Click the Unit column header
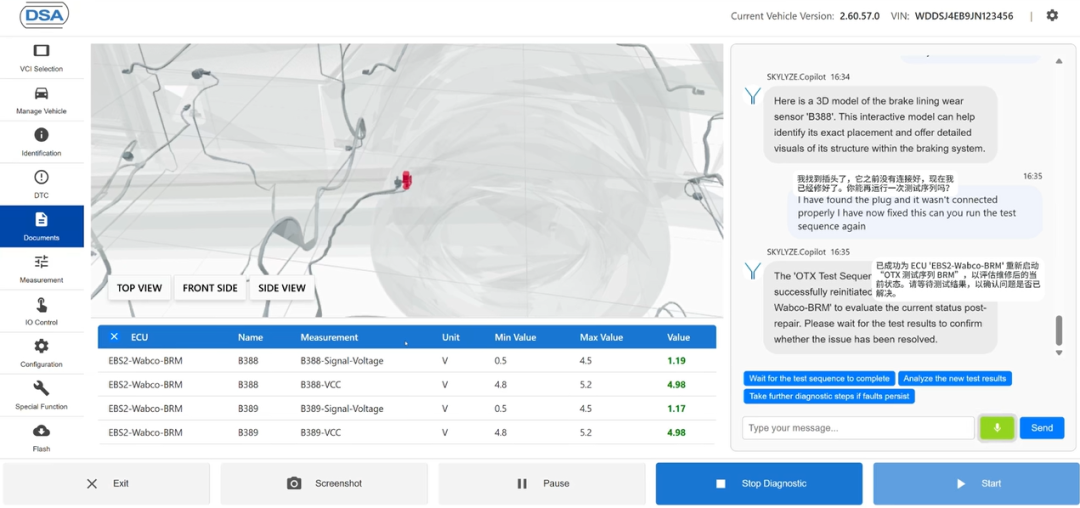This screenshot has width=1080, height=508. point(450,337)
